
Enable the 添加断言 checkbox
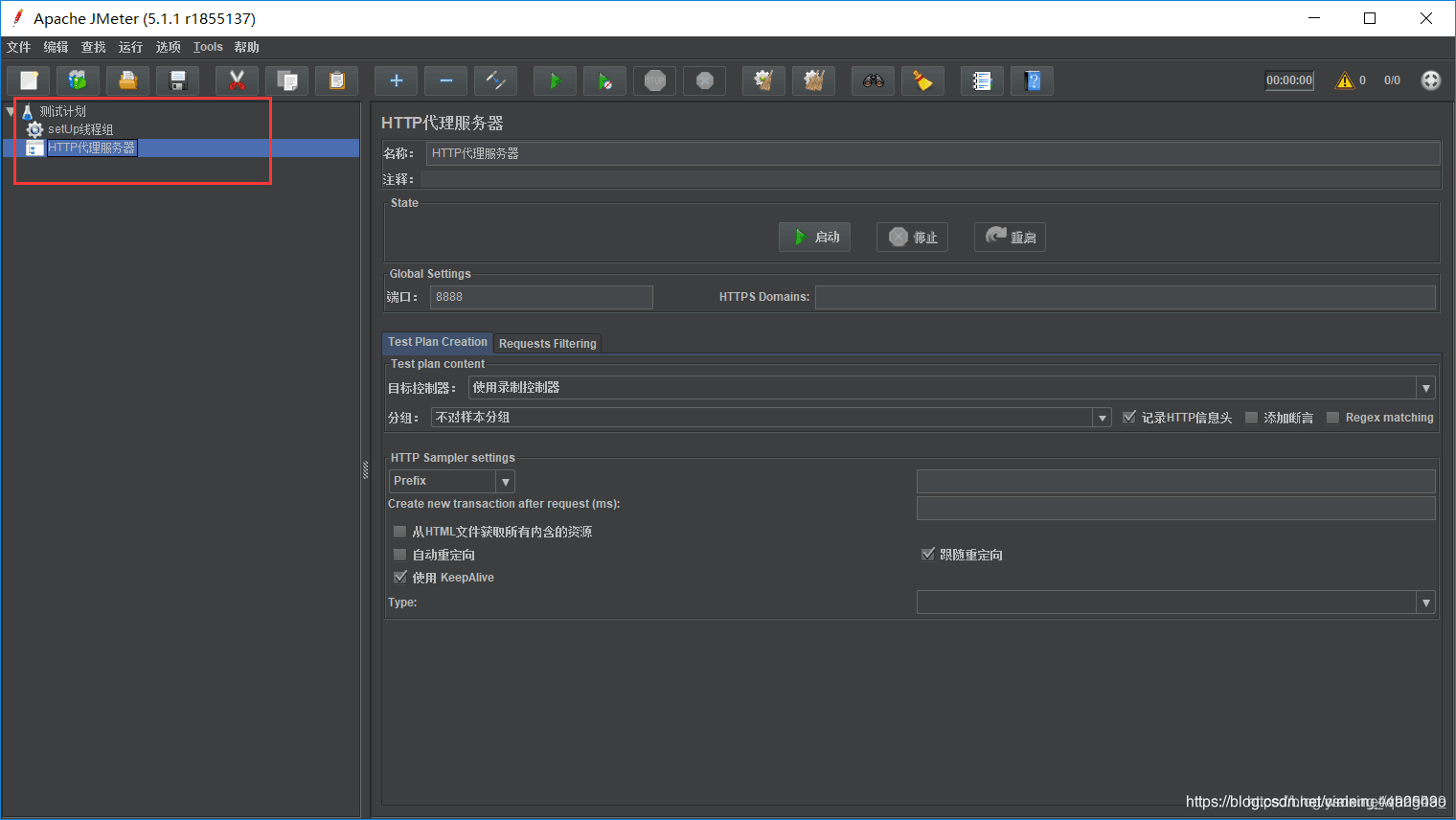tap(1251, 417)
